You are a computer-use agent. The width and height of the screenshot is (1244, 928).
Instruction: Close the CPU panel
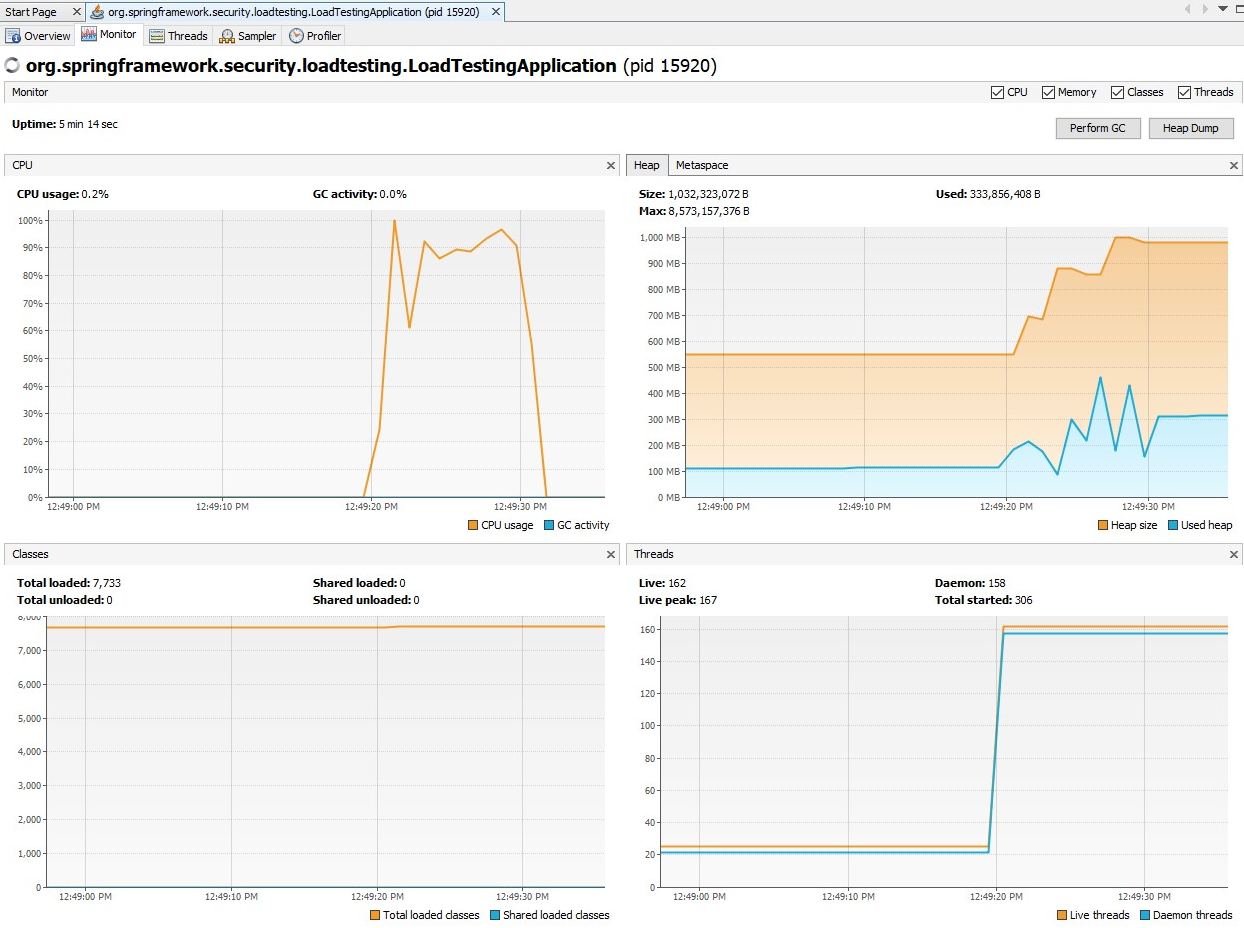point(610,165)
